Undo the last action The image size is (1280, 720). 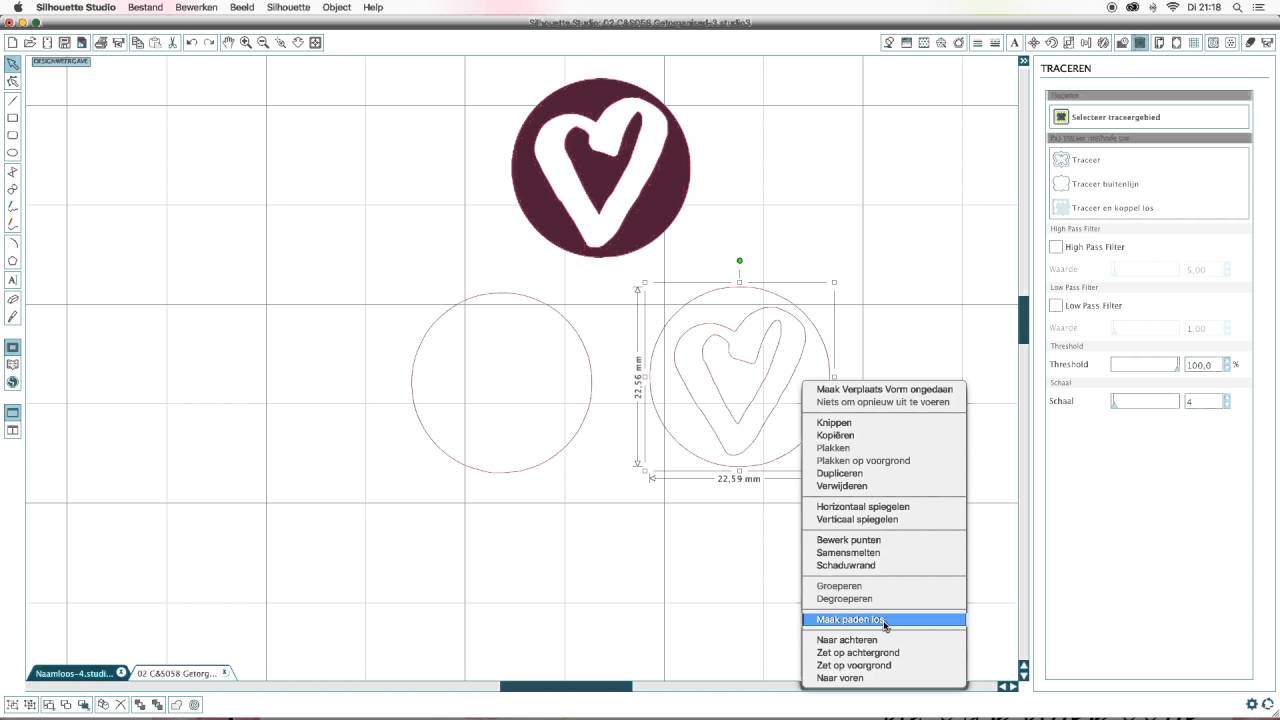point(191,43)
